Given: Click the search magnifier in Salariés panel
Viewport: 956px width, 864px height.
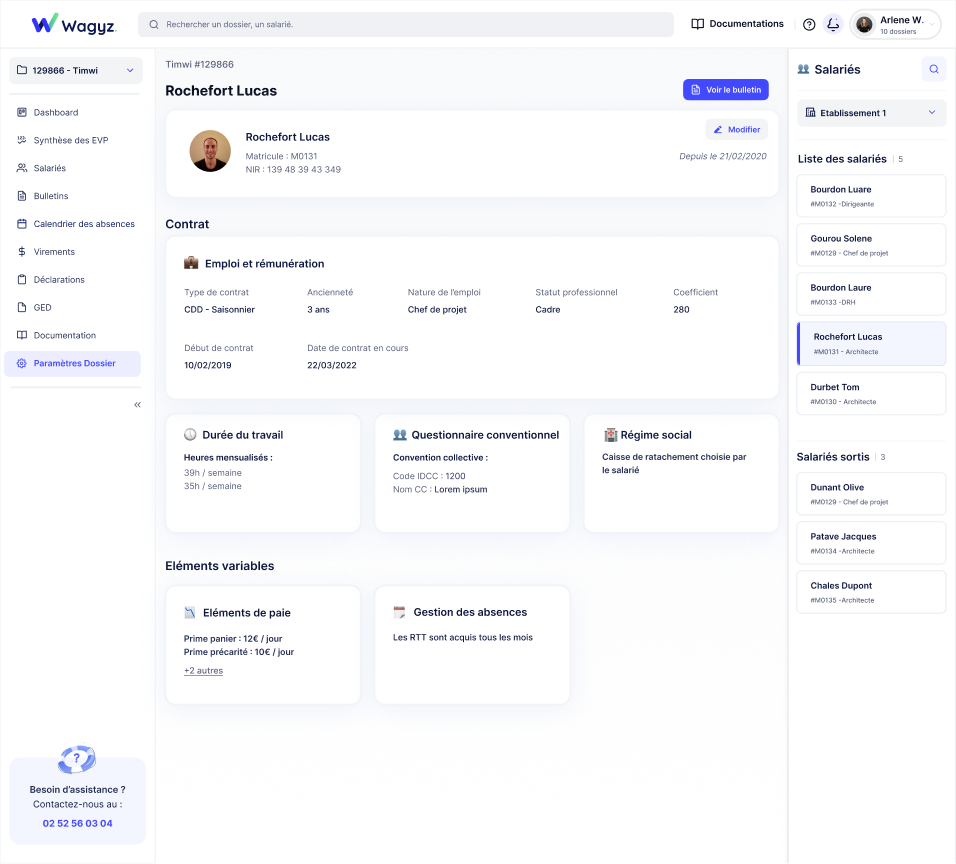Looking at the screenshot, I should coord(933,70).
